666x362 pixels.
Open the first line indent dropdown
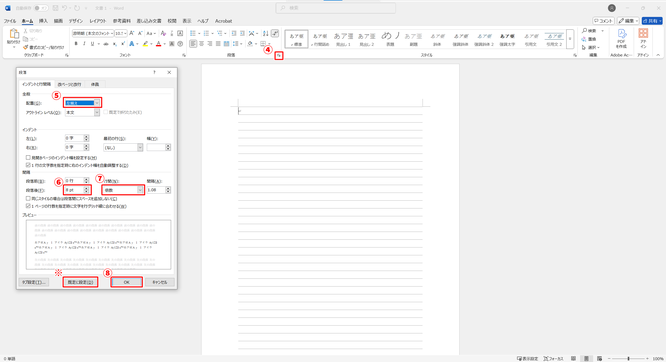point(140,147)
